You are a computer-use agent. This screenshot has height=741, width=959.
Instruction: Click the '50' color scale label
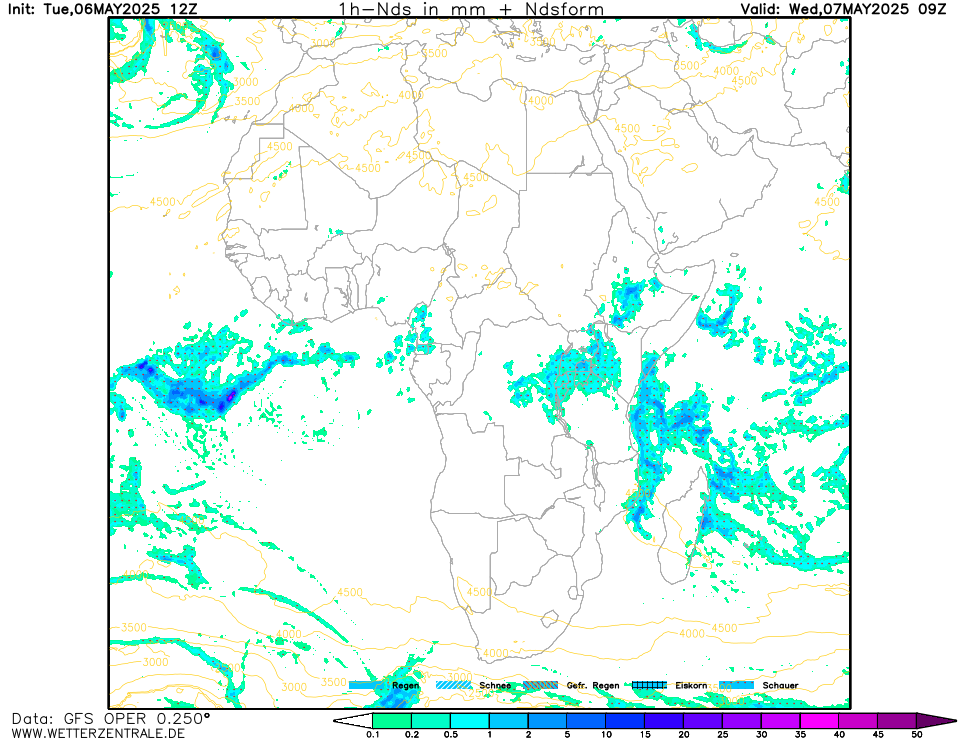(x=917, y=735)
